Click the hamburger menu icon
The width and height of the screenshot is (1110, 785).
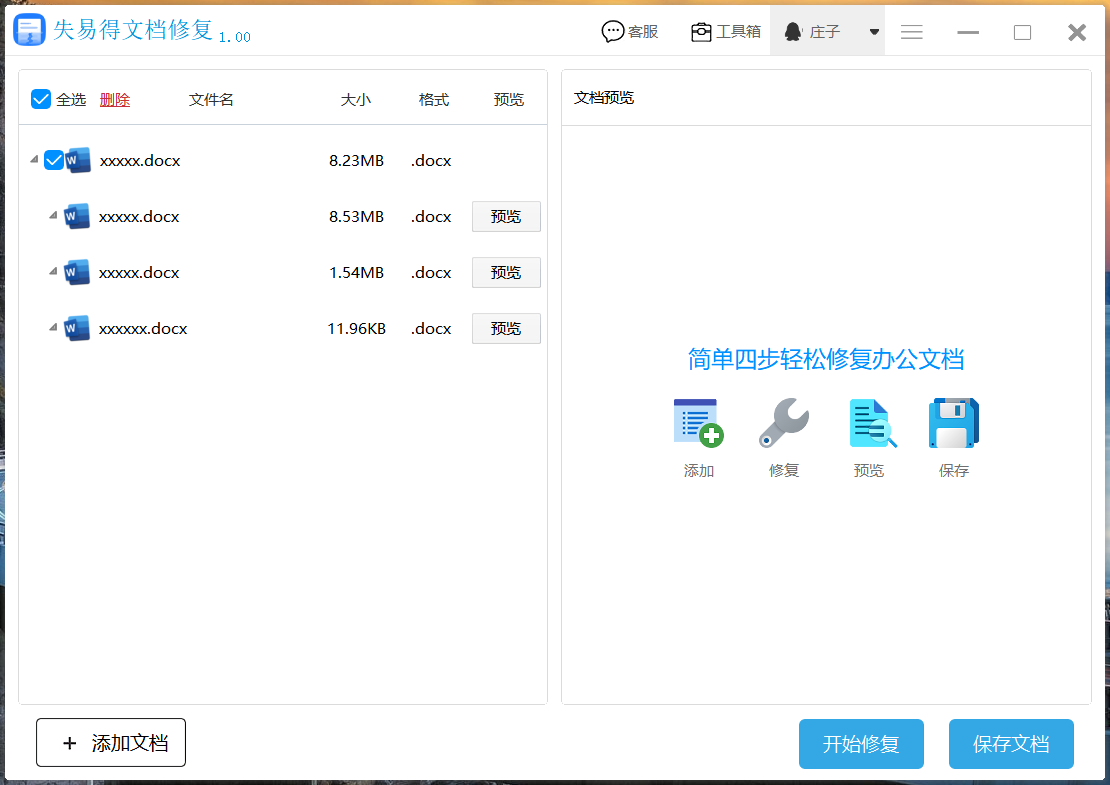click(x=911, y=32)
